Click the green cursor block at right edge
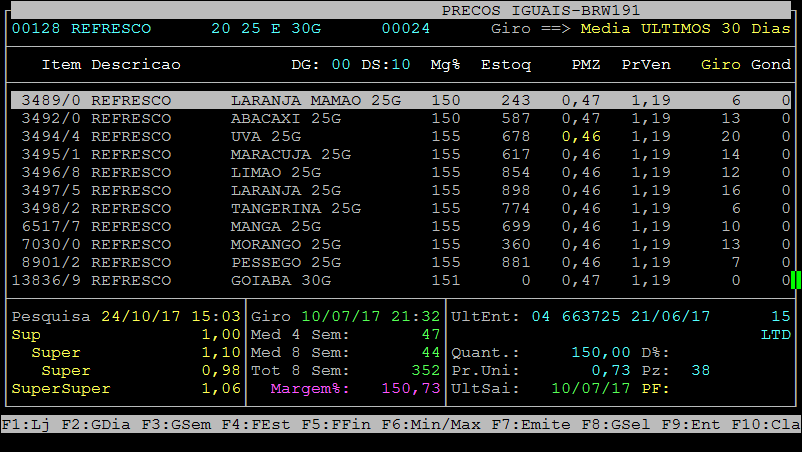Image resolution: width=802 pixels, height=452 pixels. click(x=796, y=281)
